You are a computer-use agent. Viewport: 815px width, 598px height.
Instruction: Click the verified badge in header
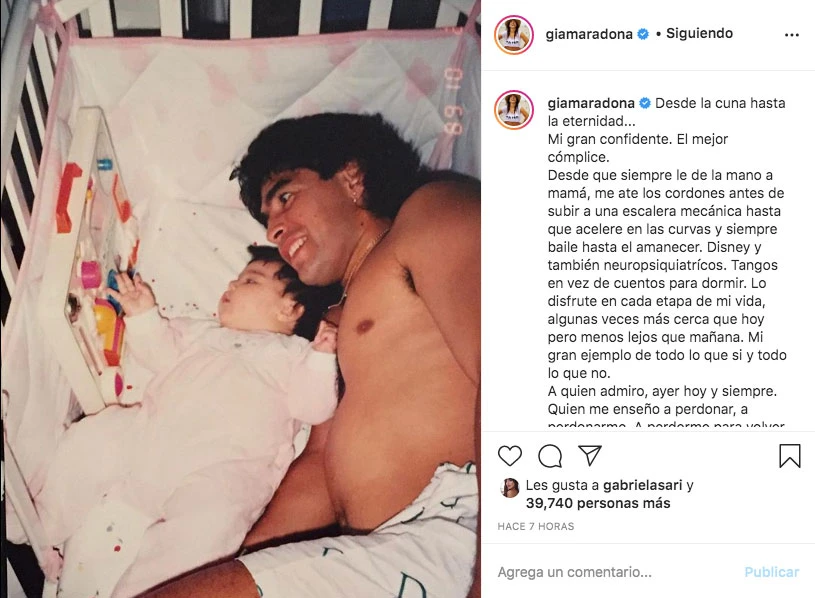point(643,34)
